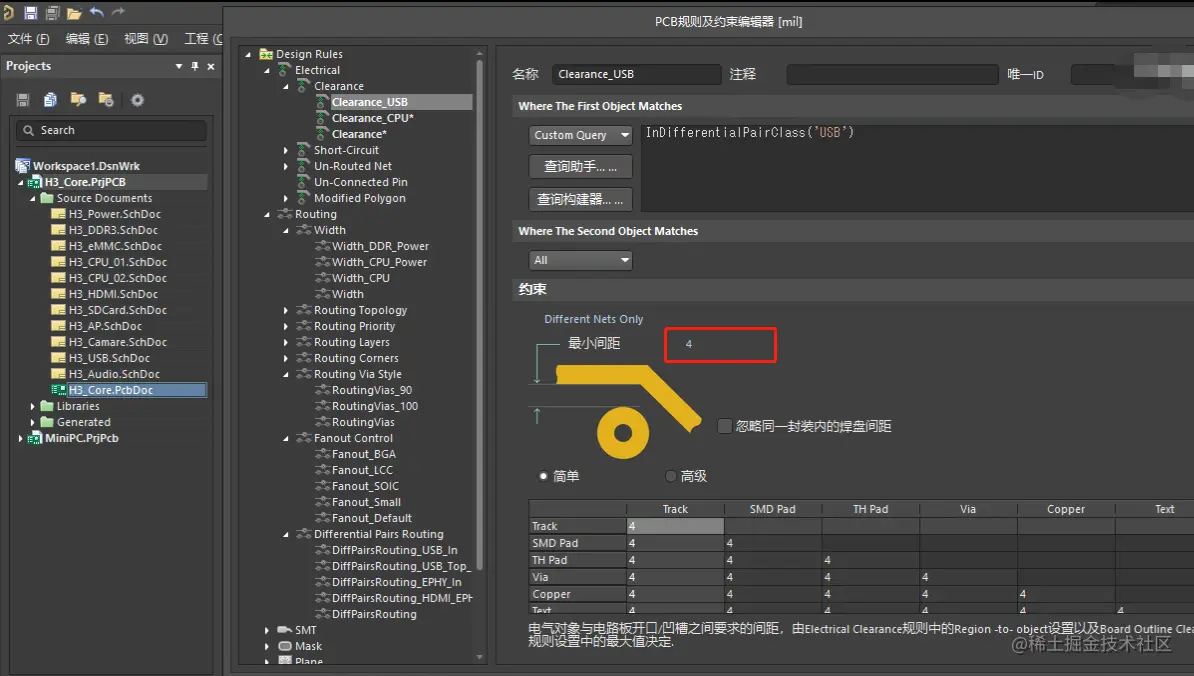The height and width of the screenshot is (676, 1194).
Task: Expand the Generated folder
Action: point(33,422)
